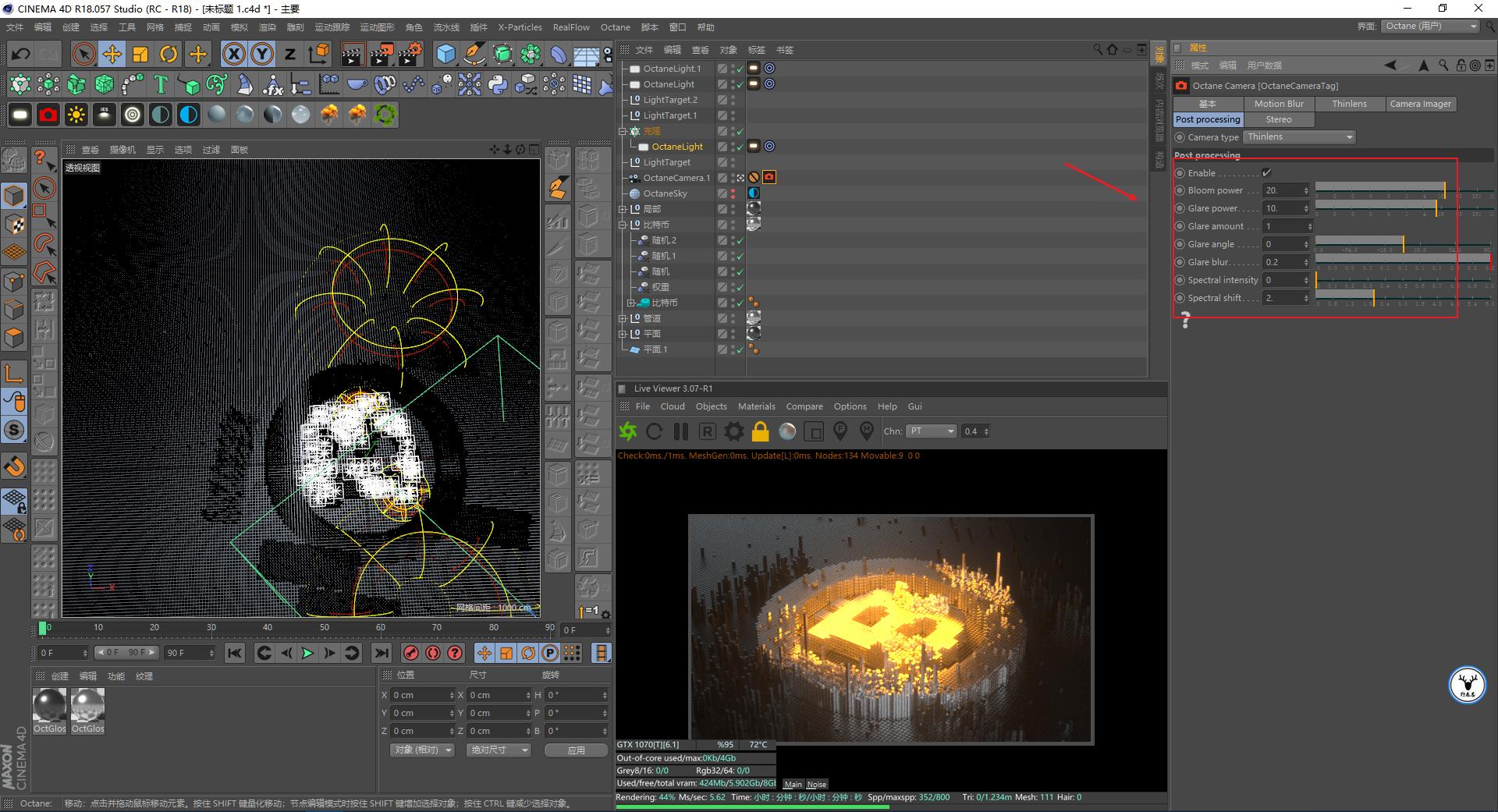
Task: Click the 应用 apply button
Action: (x=576, y=750)
